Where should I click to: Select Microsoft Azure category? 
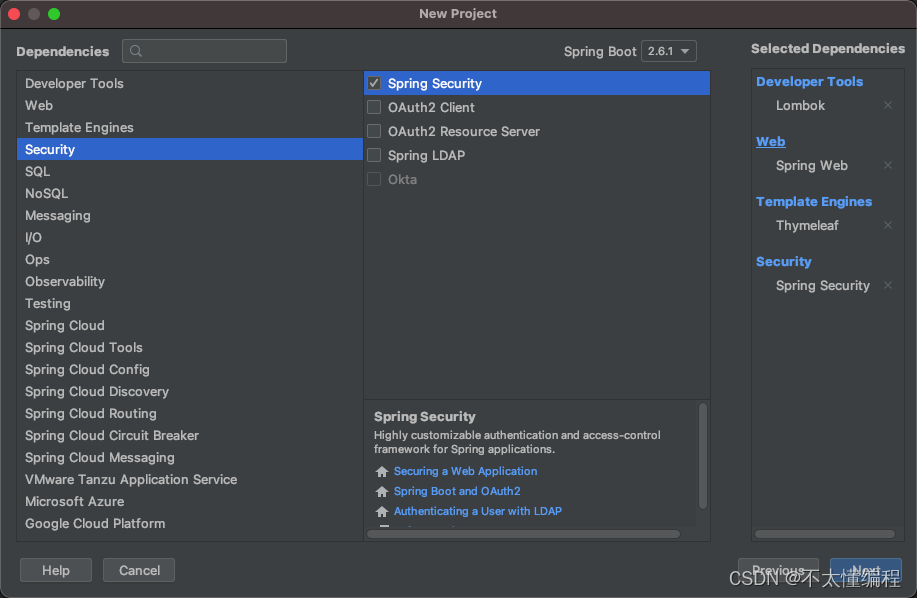190,502
